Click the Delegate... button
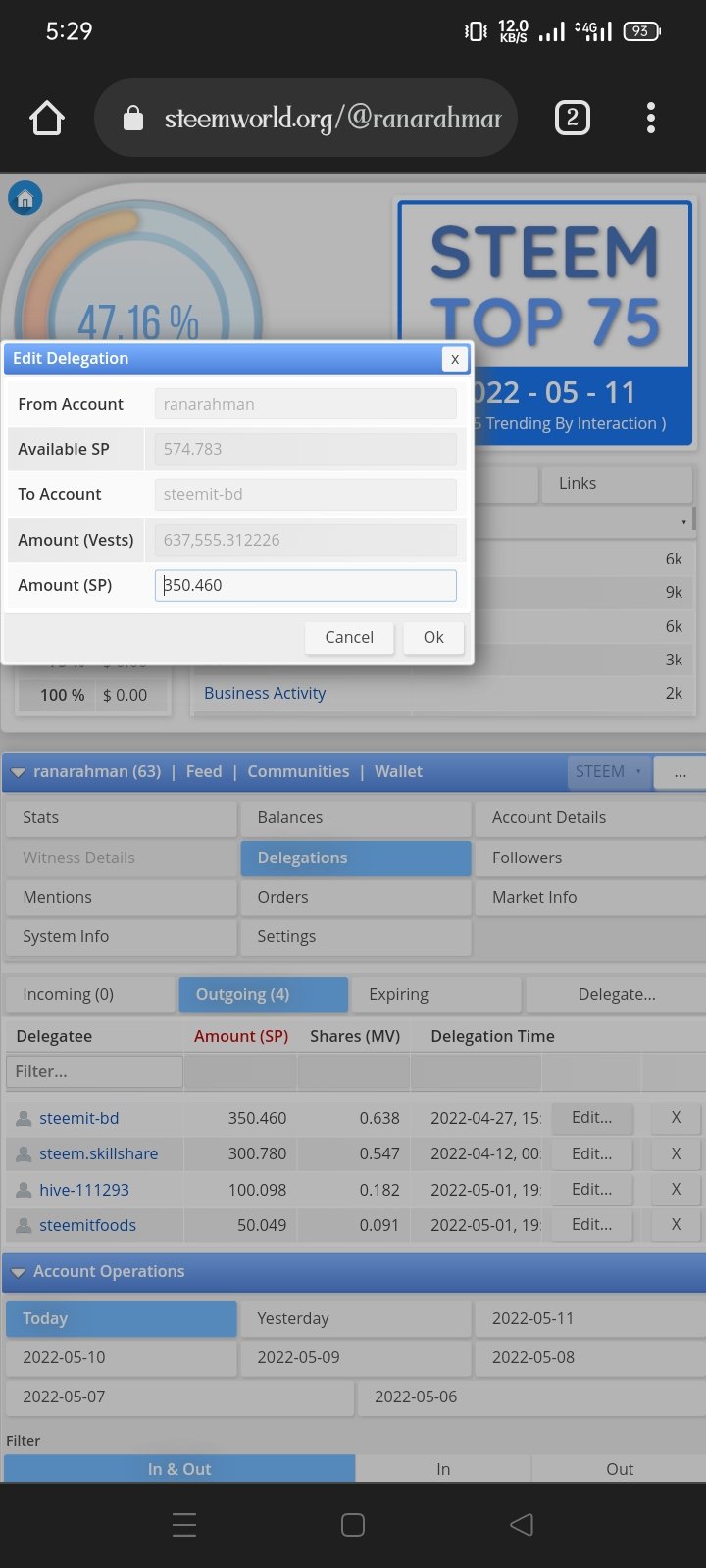The width and height of the screenshot is (706, 1568). click(616, 994)
